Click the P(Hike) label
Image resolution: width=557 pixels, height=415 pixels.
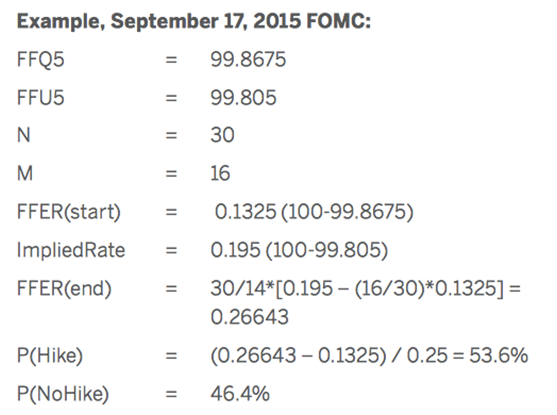(50, 356)
